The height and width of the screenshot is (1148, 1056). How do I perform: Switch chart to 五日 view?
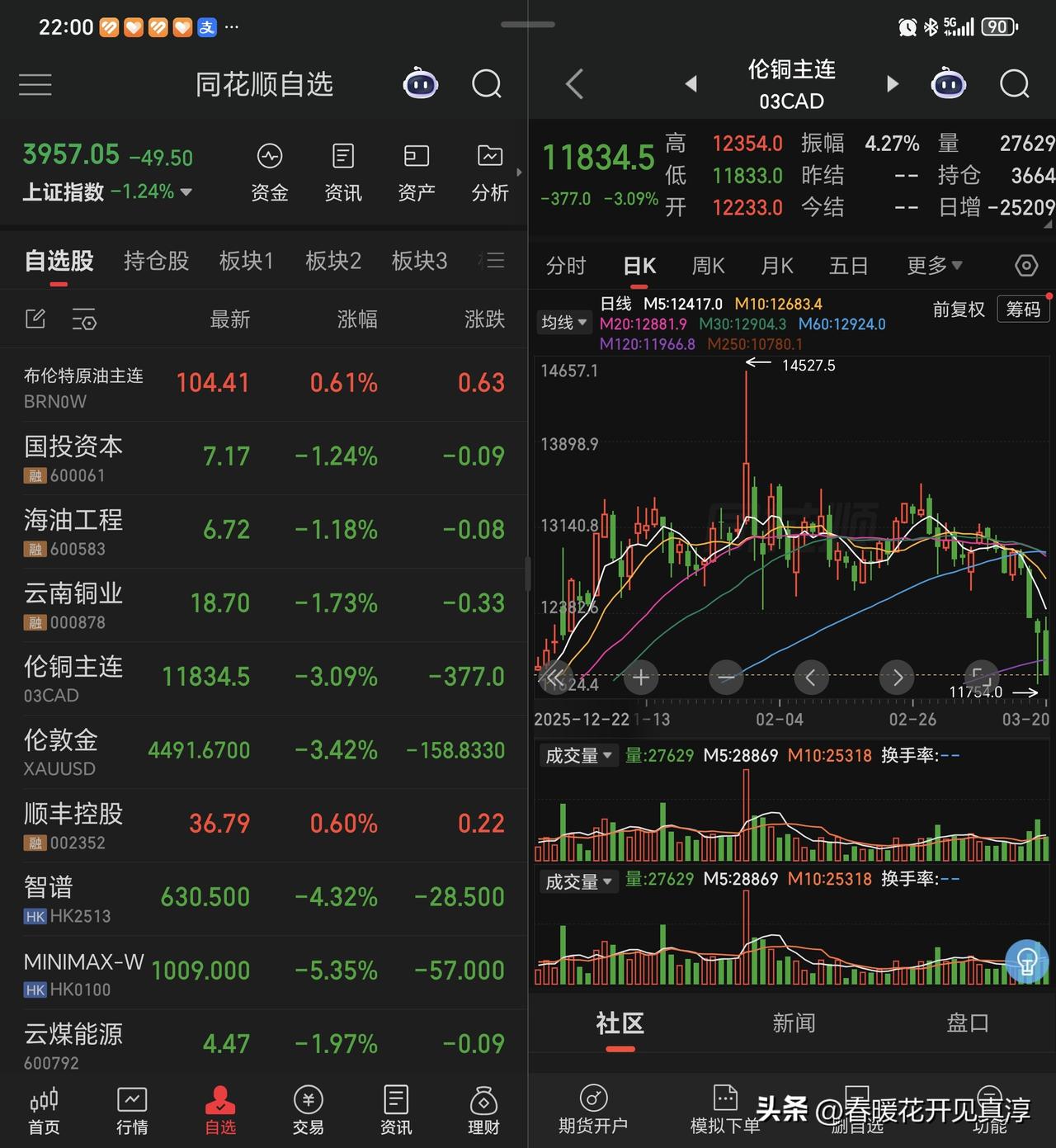[849, 266]
